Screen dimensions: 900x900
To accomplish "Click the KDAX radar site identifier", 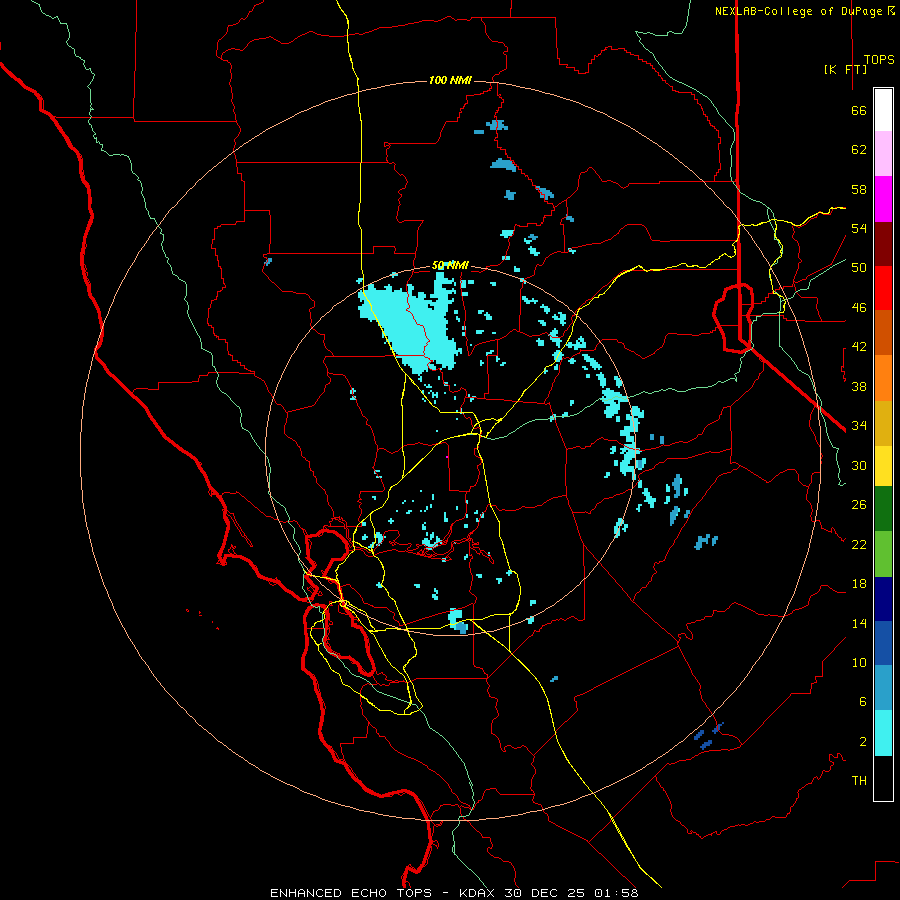I will point(479,893).
